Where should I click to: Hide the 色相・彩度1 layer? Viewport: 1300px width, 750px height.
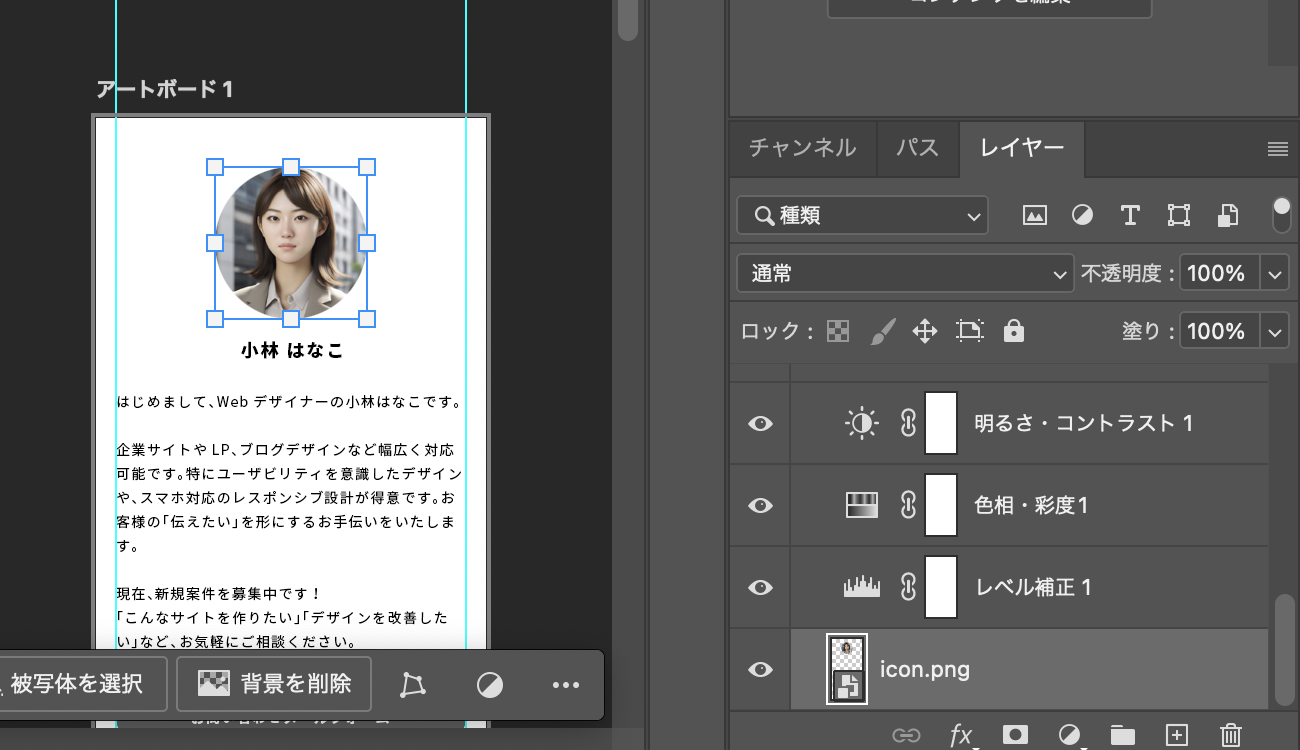tap(759, 505)
